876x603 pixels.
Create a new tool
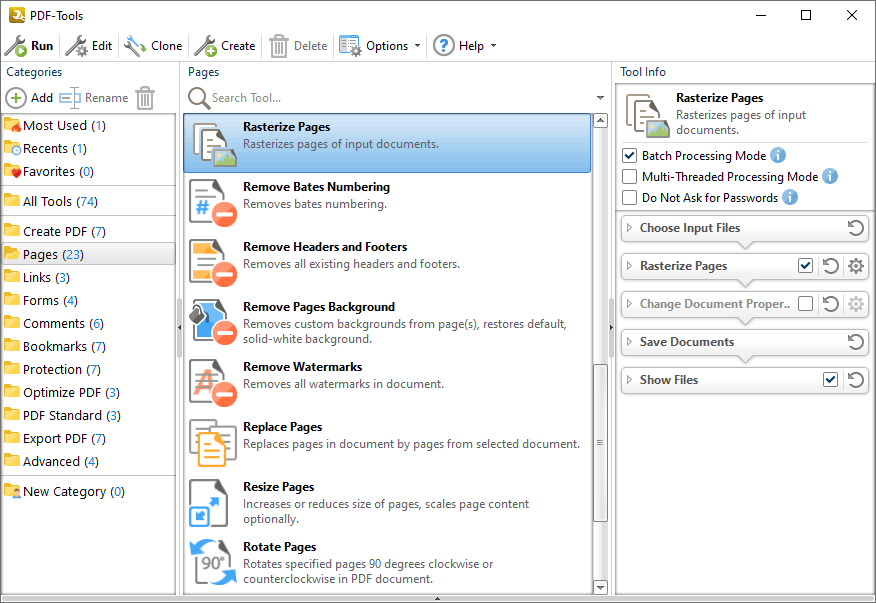pos(225,46)
